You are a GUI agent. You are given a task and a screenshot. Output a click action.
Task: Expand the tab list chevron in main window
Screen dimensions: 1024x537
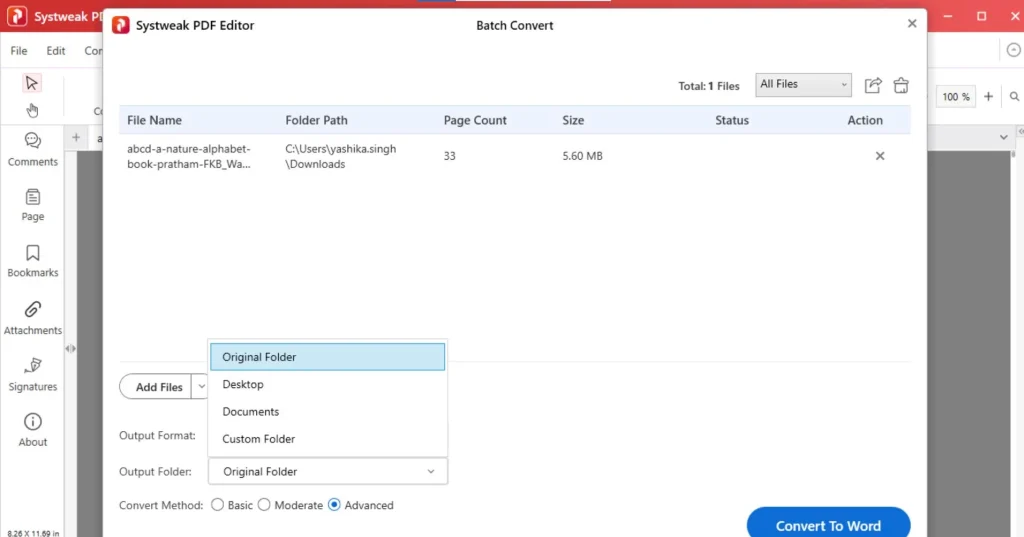(x=1004, y=138)
